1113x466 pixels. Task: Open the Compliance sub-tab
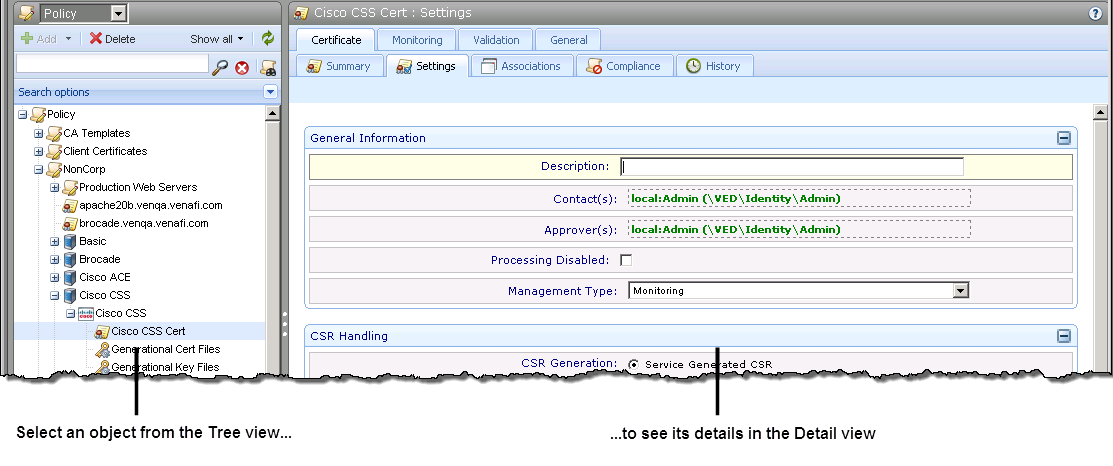(x=623, y=66)
